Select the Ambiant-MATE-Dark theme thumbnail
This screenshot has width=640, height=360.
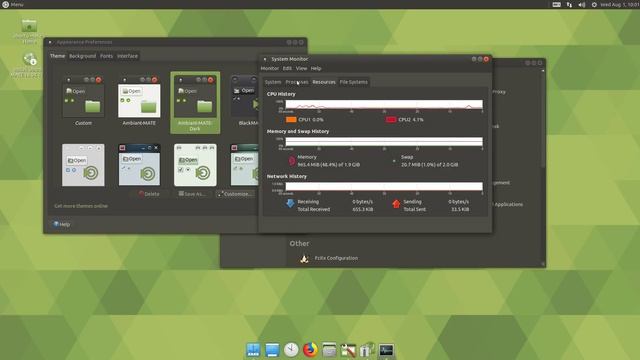click(195, 103)
